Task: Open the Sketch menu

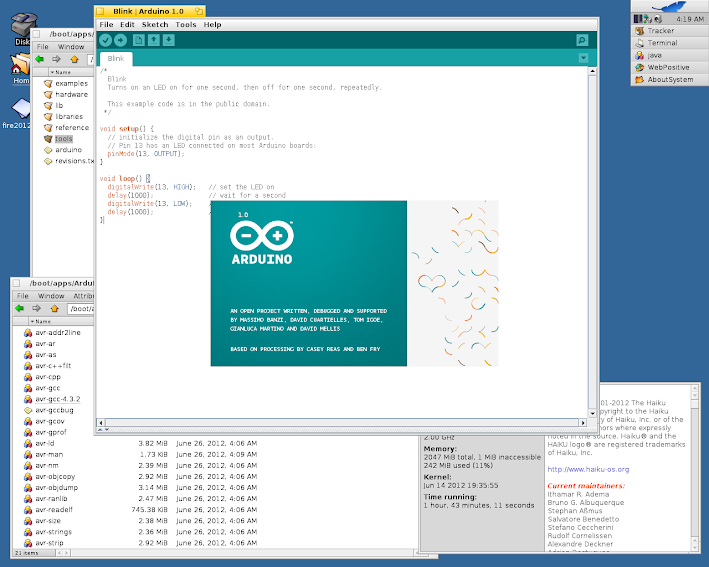Action: tap(155, 24)
